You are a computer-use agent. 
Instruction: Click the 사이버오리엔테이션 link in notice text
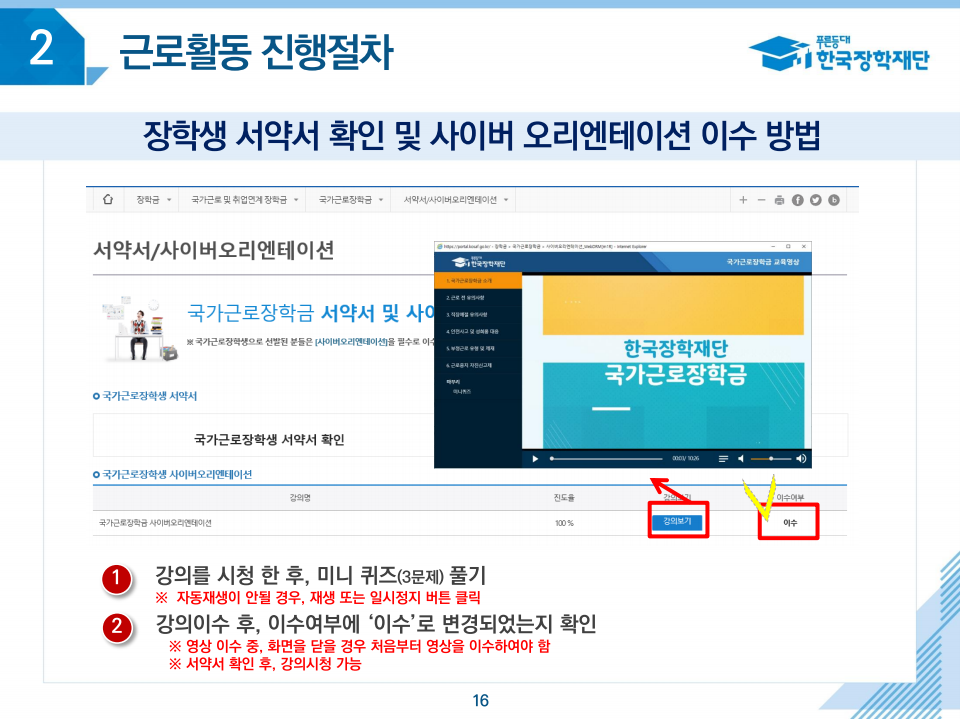coord(351,342)
